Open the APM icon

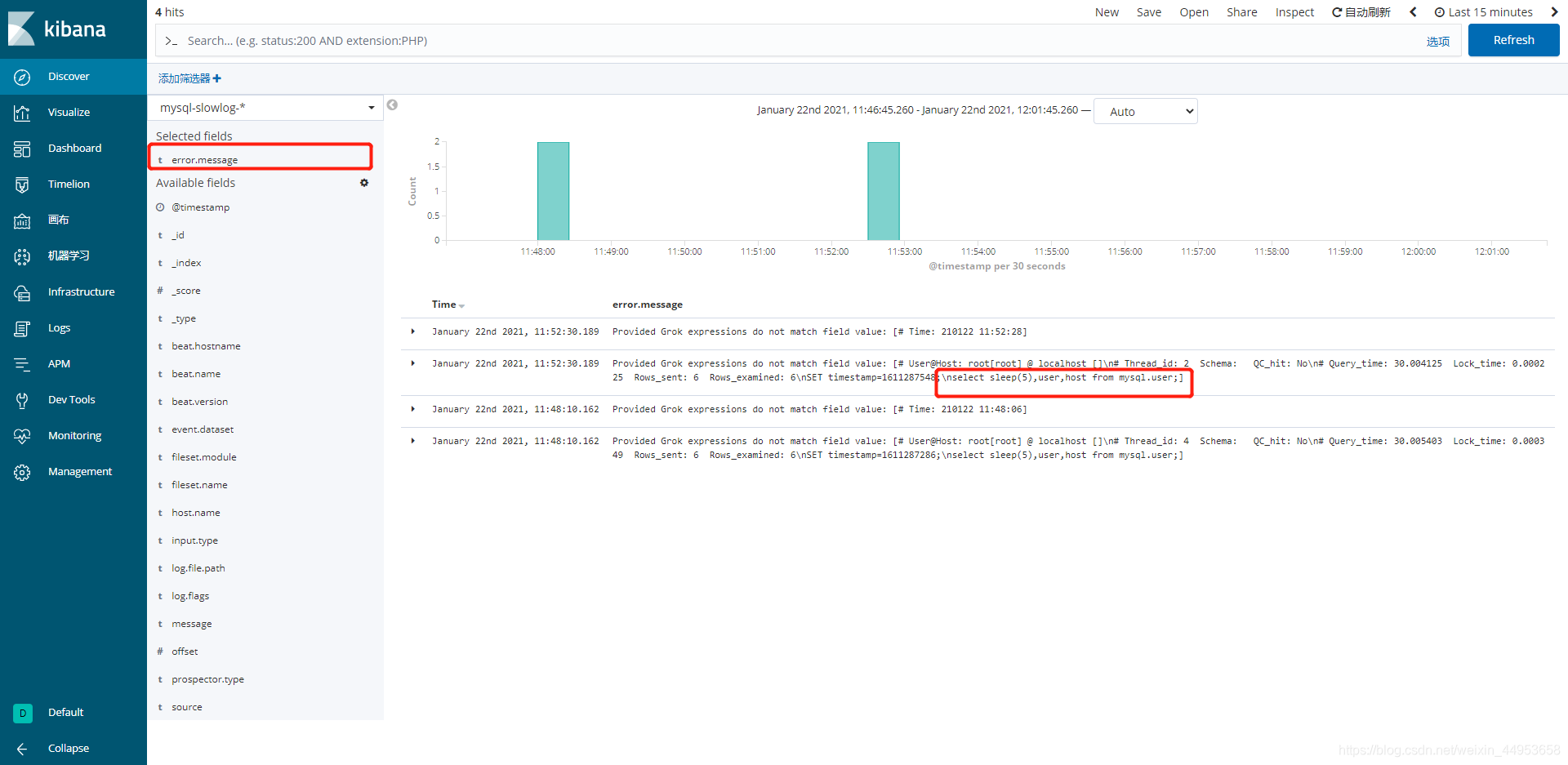22,364
